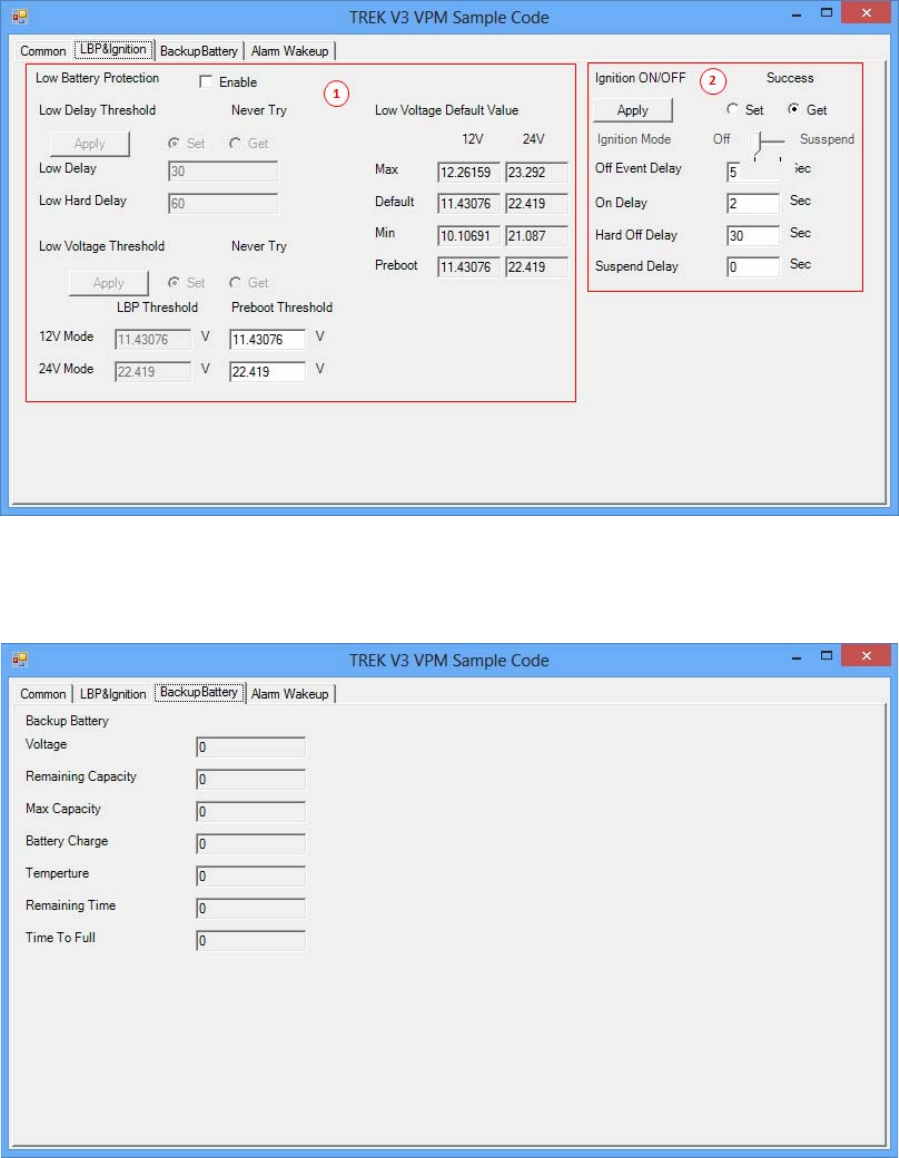Screen dimensions: 899x1158
Task: Open the Alarm Wakeup tab in the bottom window
Action: click(x=290, y=694)
